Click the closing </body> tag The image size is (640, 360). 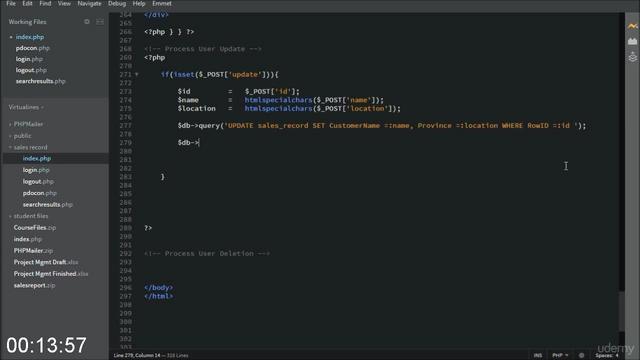tap(158, 288)
